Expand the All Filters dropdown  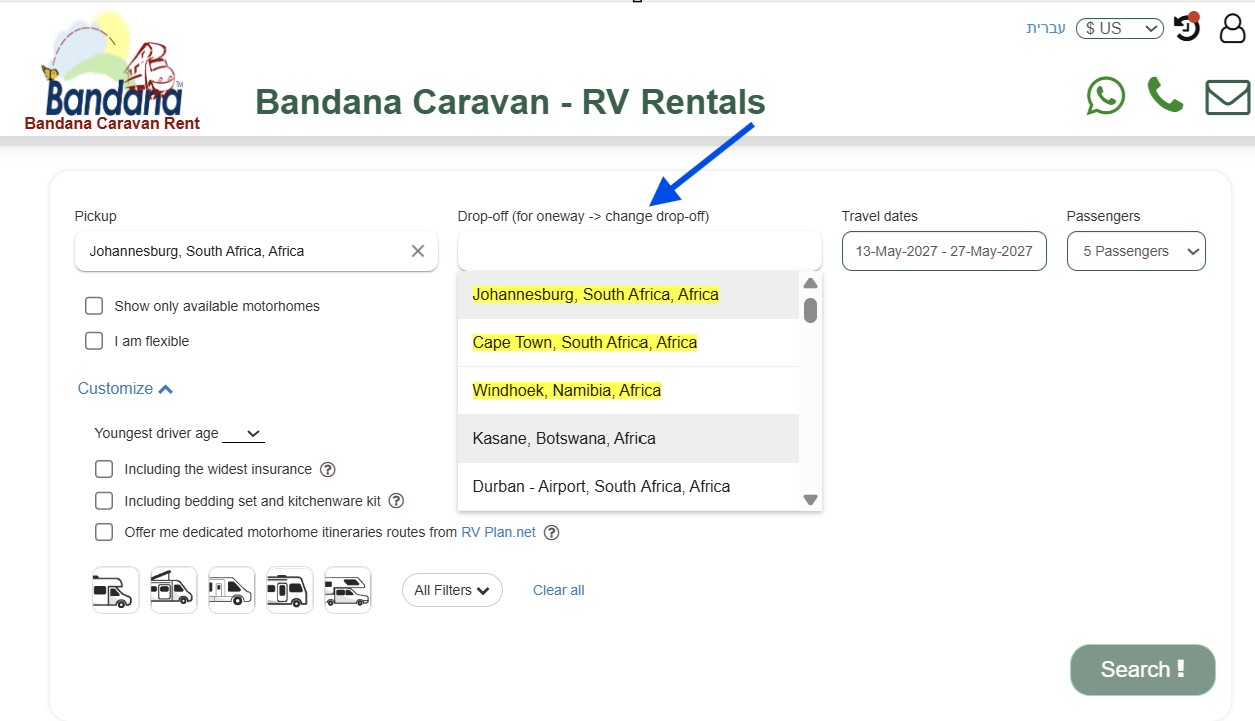pos(452,590)
